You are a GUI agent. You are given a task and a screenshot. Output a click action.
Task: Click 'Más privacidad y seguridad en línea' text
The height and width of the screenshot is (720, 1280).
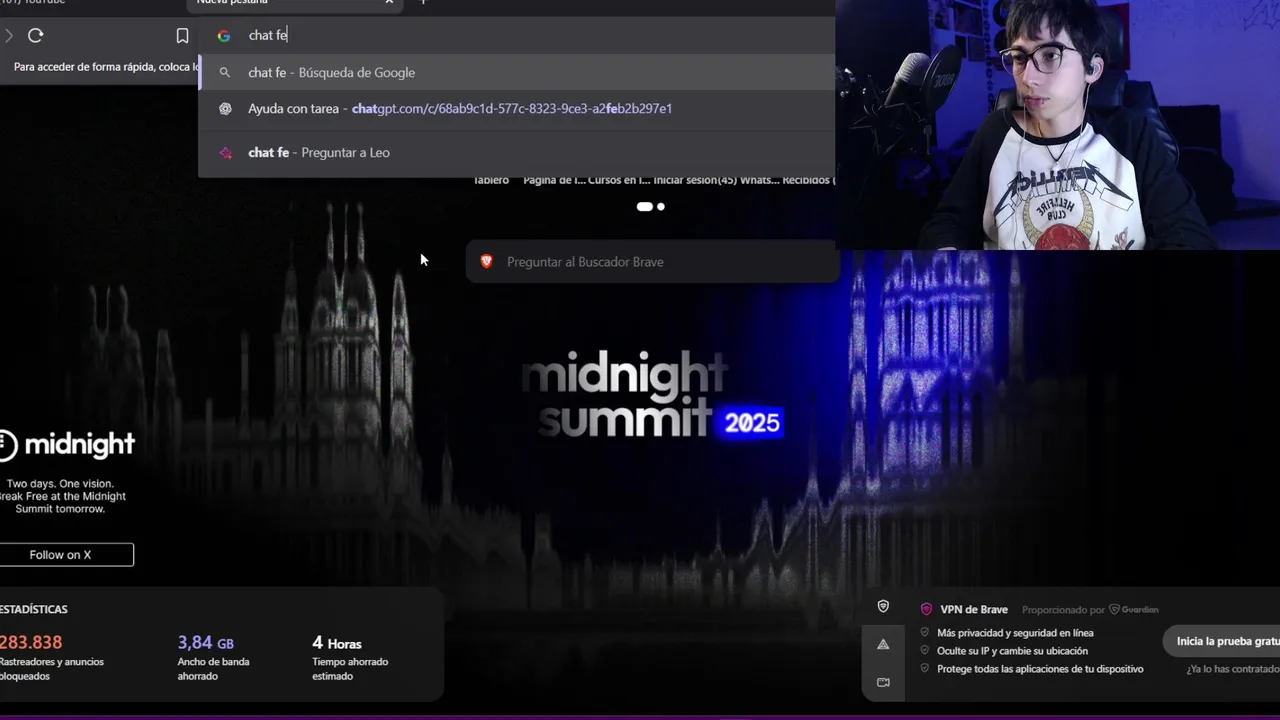click(1015, 633)
